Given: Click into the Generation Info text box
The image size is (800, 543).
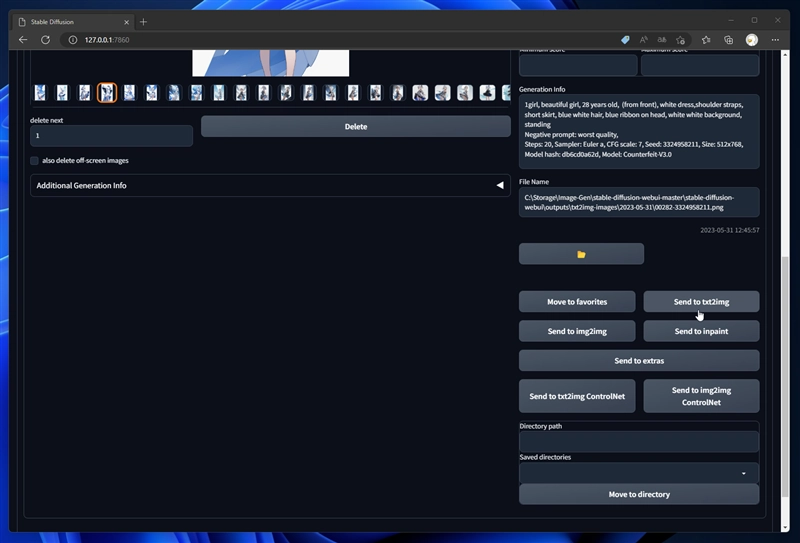Looking at the screenshot, I should 639,132.
